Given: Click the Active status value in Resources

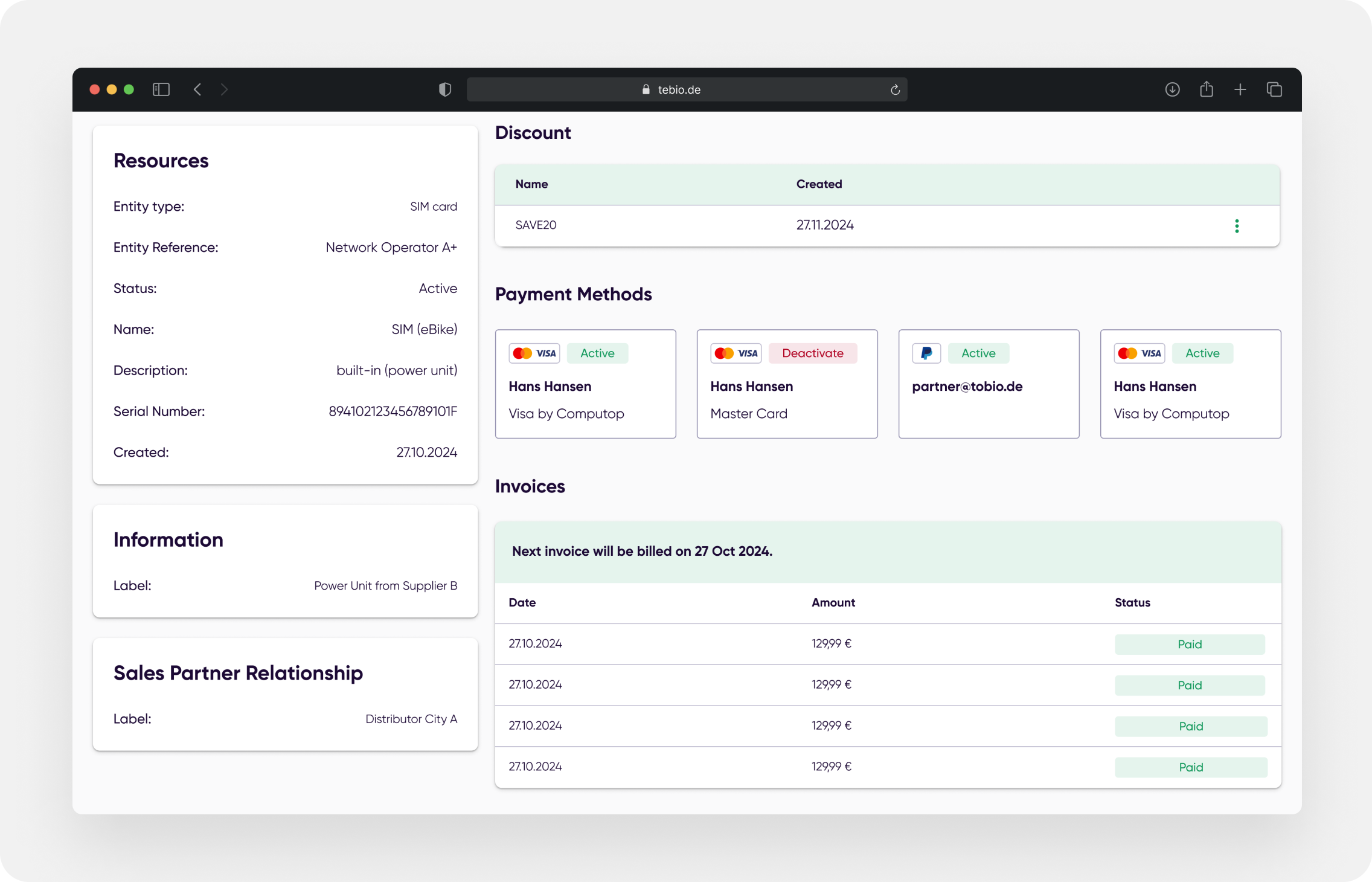Looking at the screenshot, I should (x=438, y=289).
